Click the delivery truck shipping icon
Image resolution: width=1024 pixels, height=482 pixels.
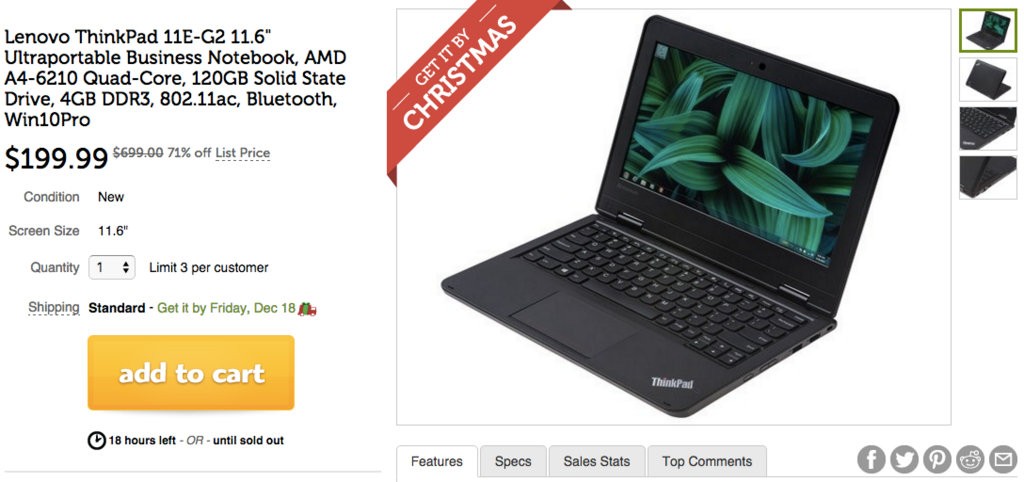point(307,308)
